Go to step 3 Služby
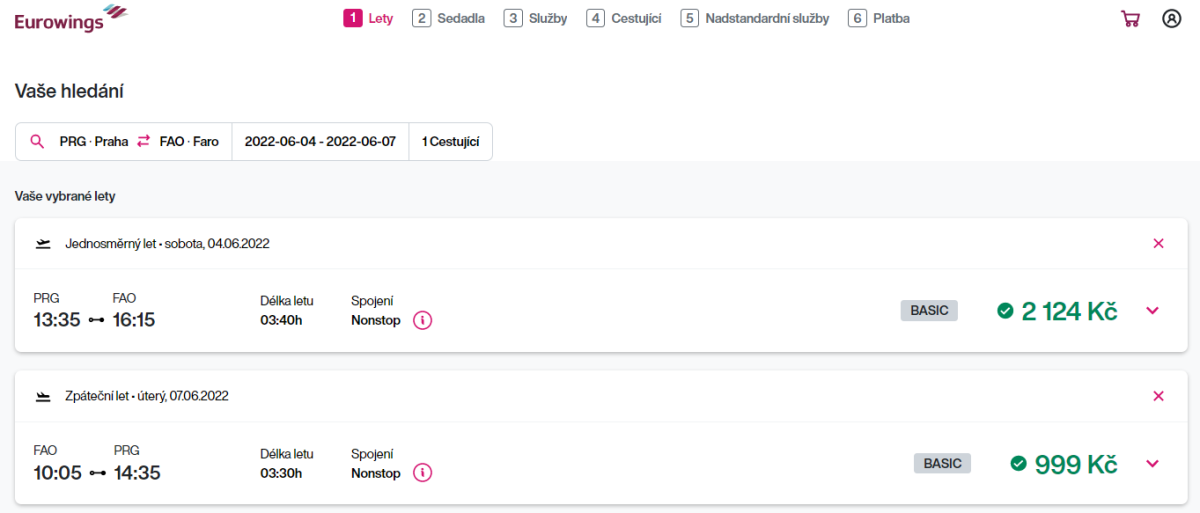The height and width of the screenshot is (513, 1200). point(535,18)
